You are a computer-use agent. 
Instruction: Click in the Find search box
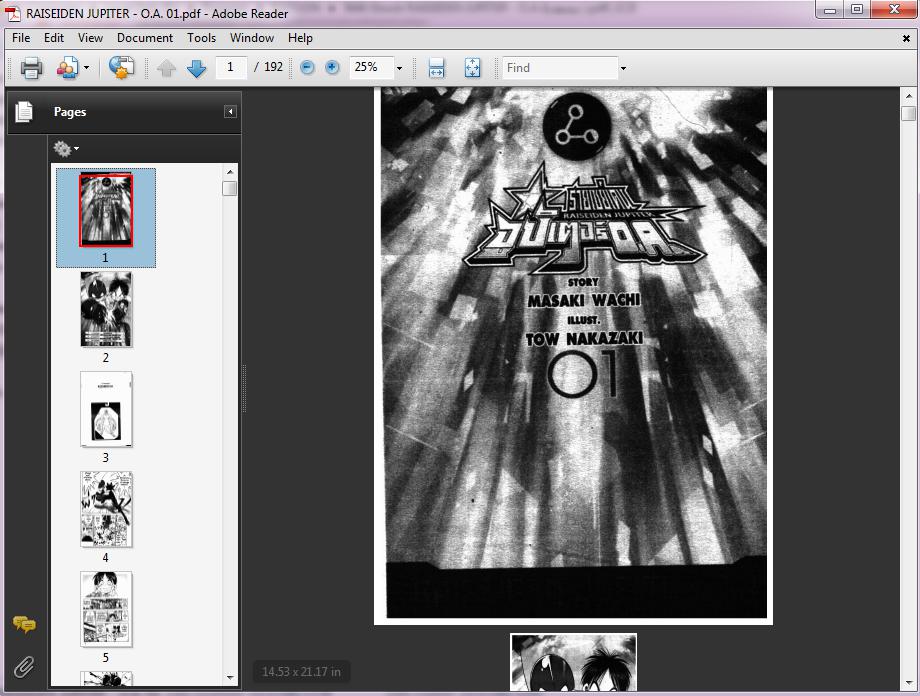pos(560,68)
